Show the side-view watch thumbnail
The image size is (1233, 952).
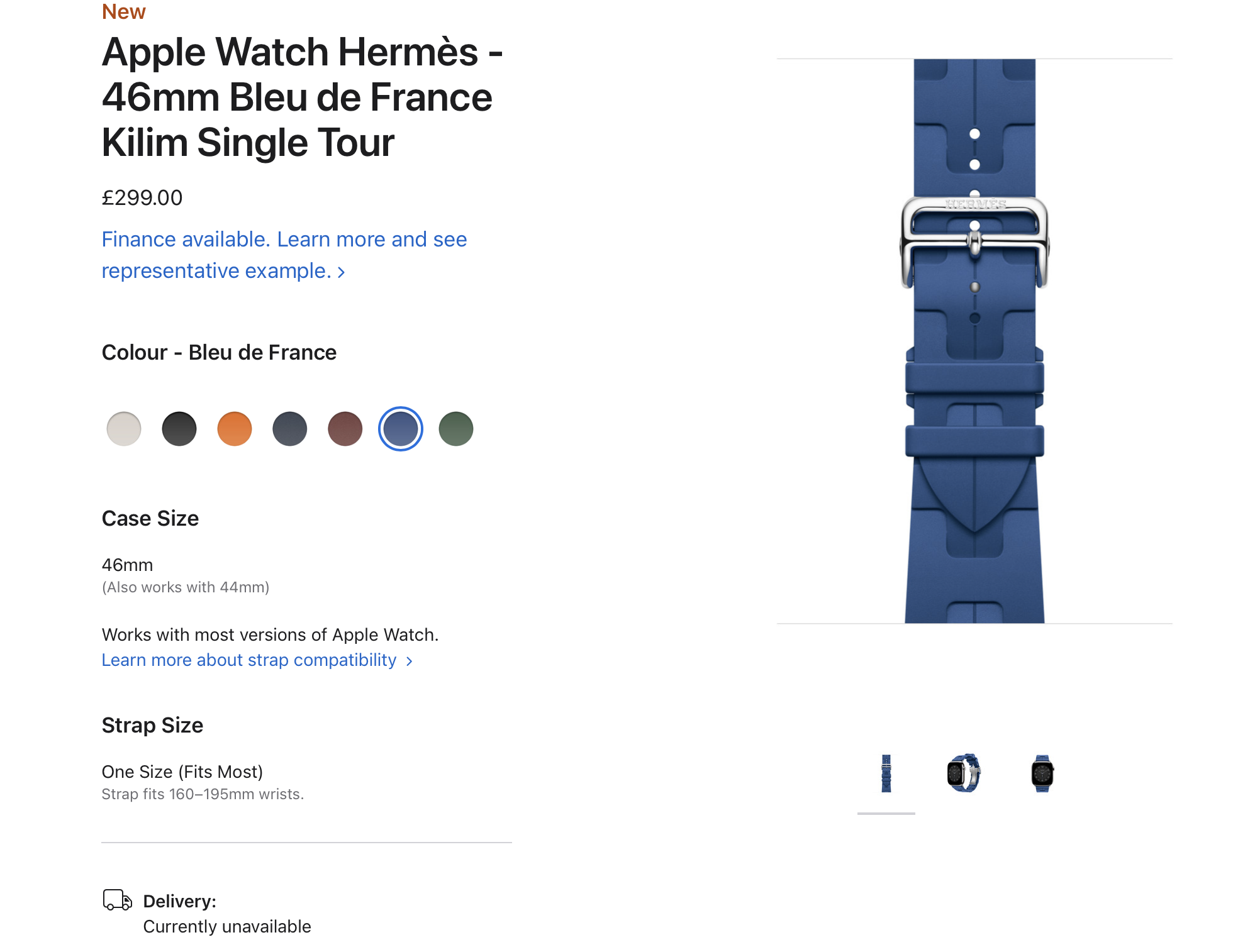click(x=964, y=773)
